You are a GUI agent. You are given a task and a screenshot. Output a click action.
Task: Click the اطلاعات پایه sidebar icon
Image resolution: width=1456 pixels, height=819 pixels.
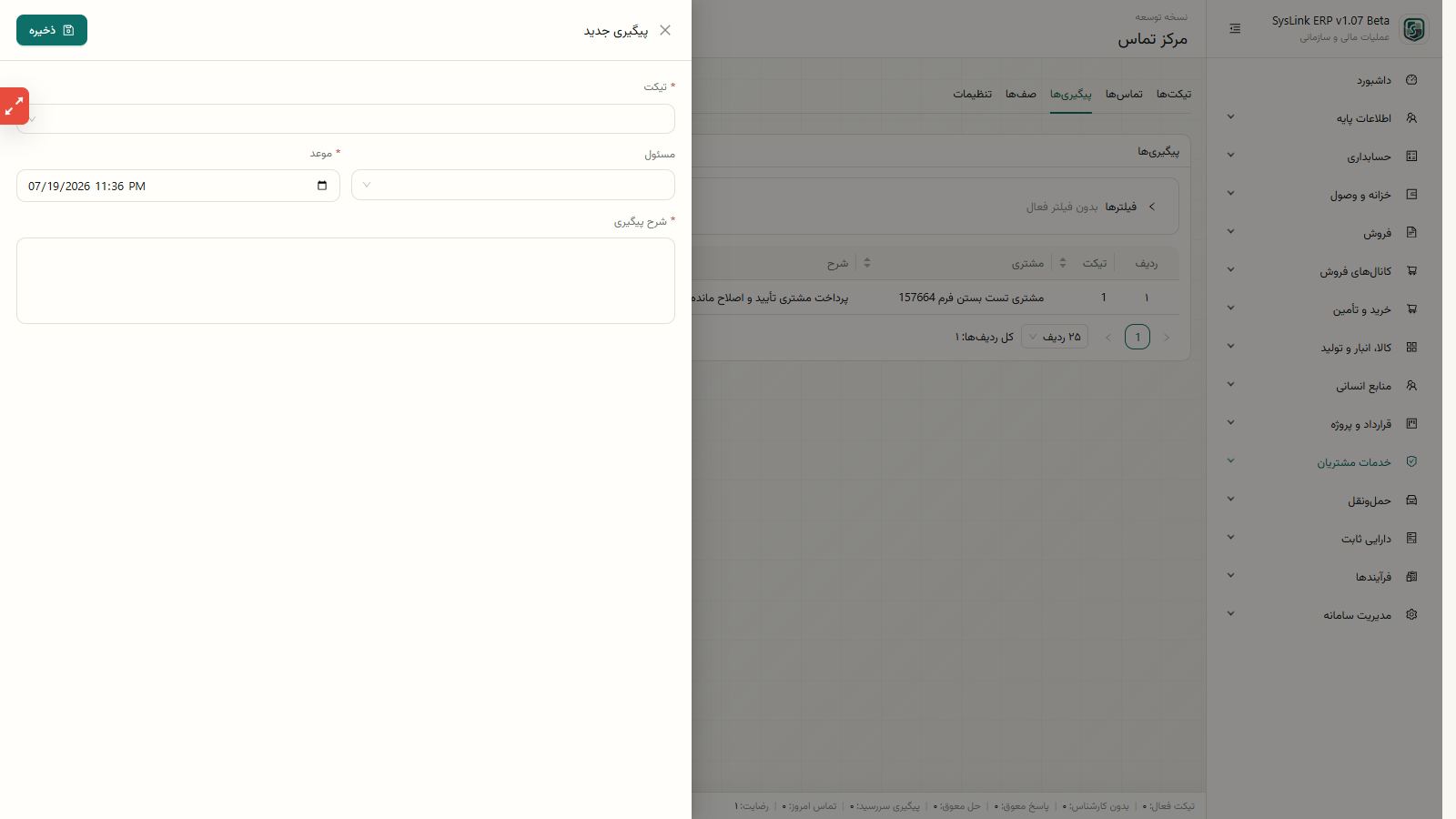tap(1411, 118)
